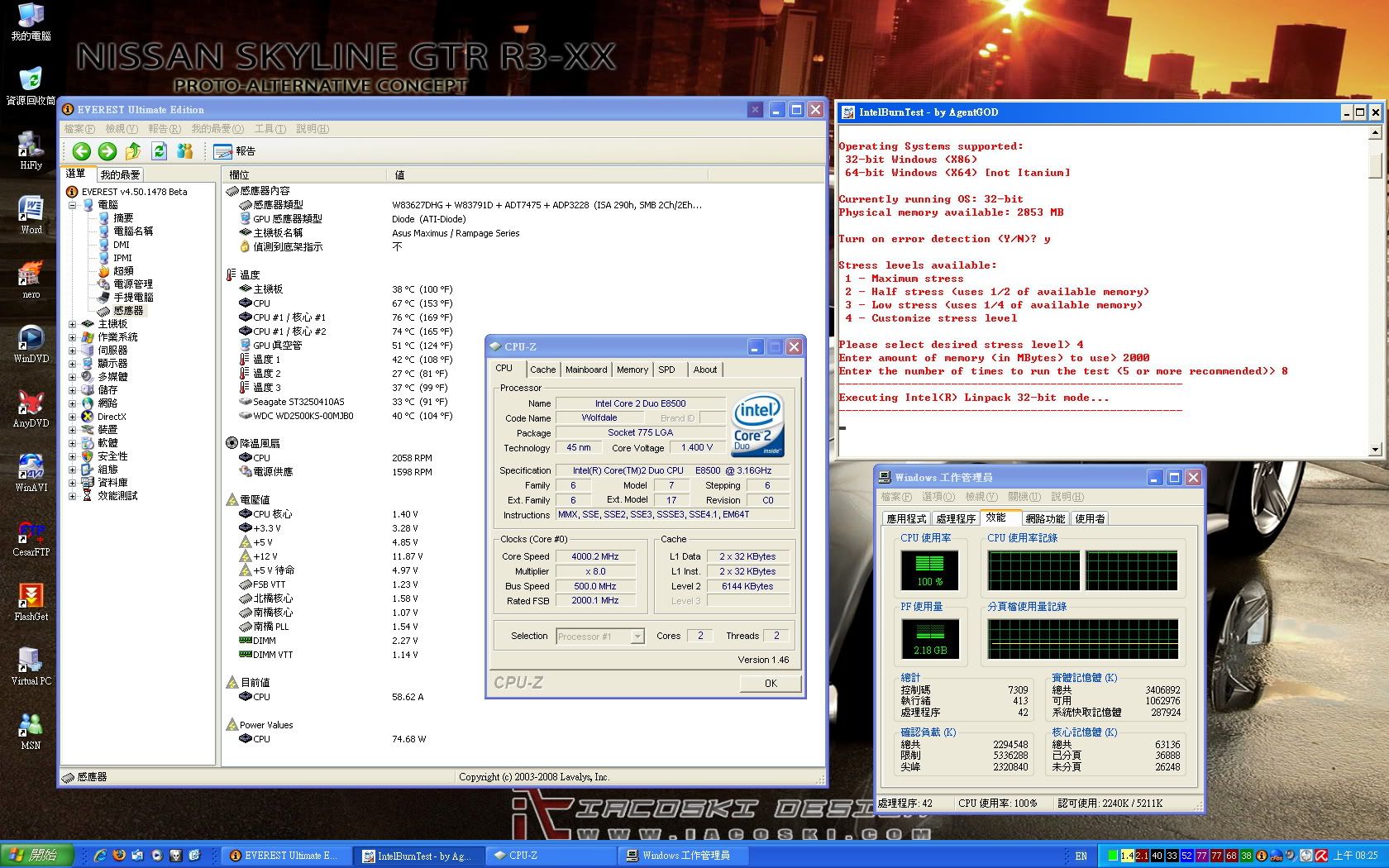Expand the 效能測試 tree node
The height and width of the screenshot is (868, 1389).
tap(73, 496)
